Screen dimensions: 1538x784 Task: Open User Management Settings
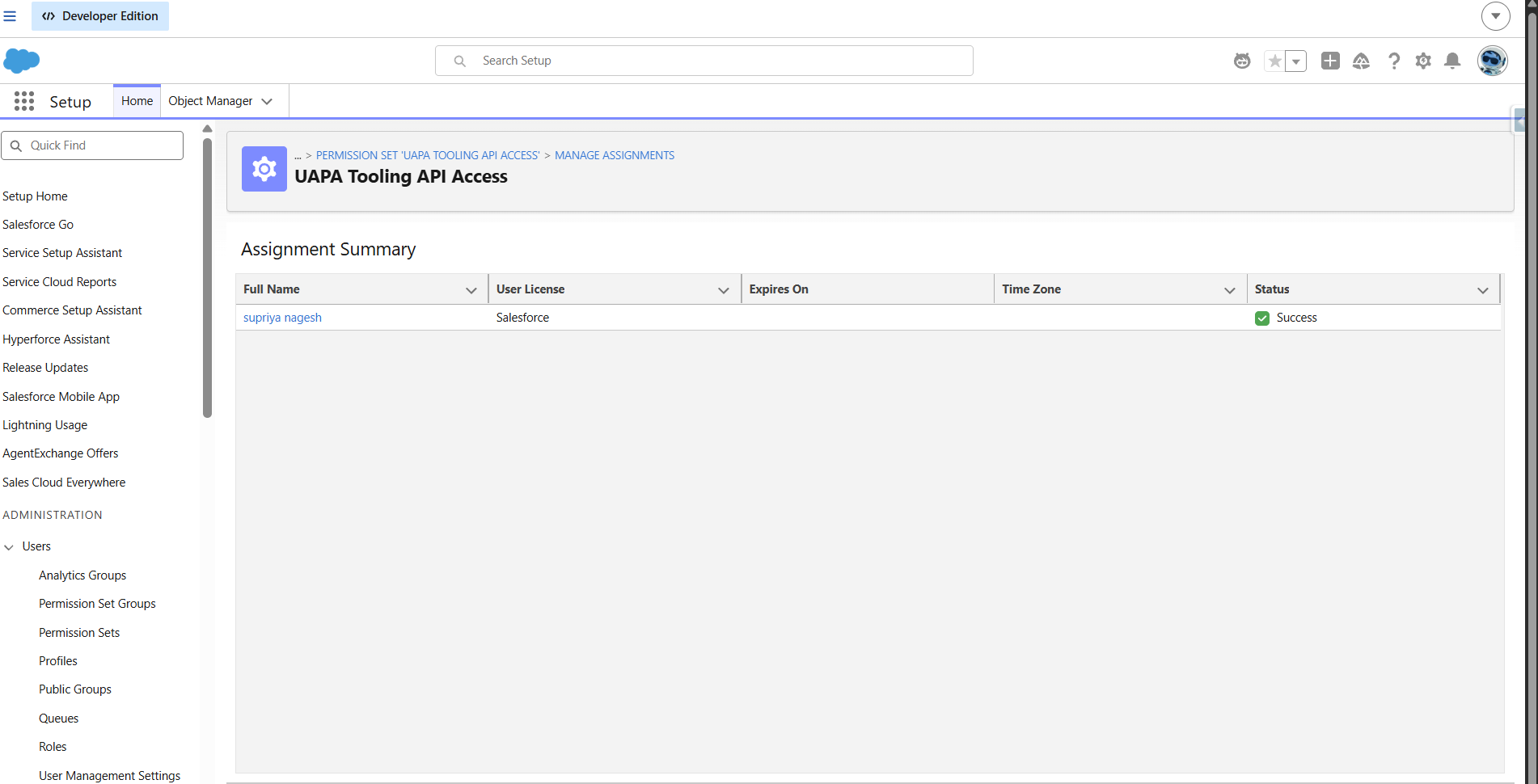(110, 776)
